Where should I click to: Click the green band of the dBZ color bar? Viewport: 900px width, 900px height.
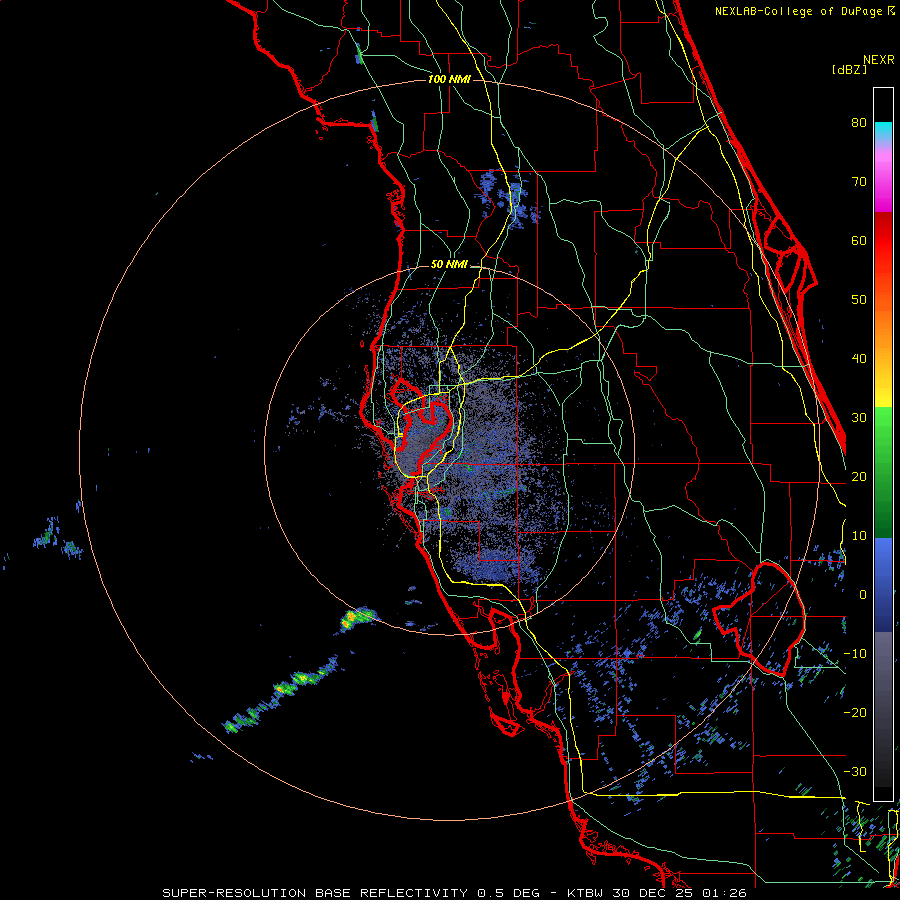pos(883,472)
